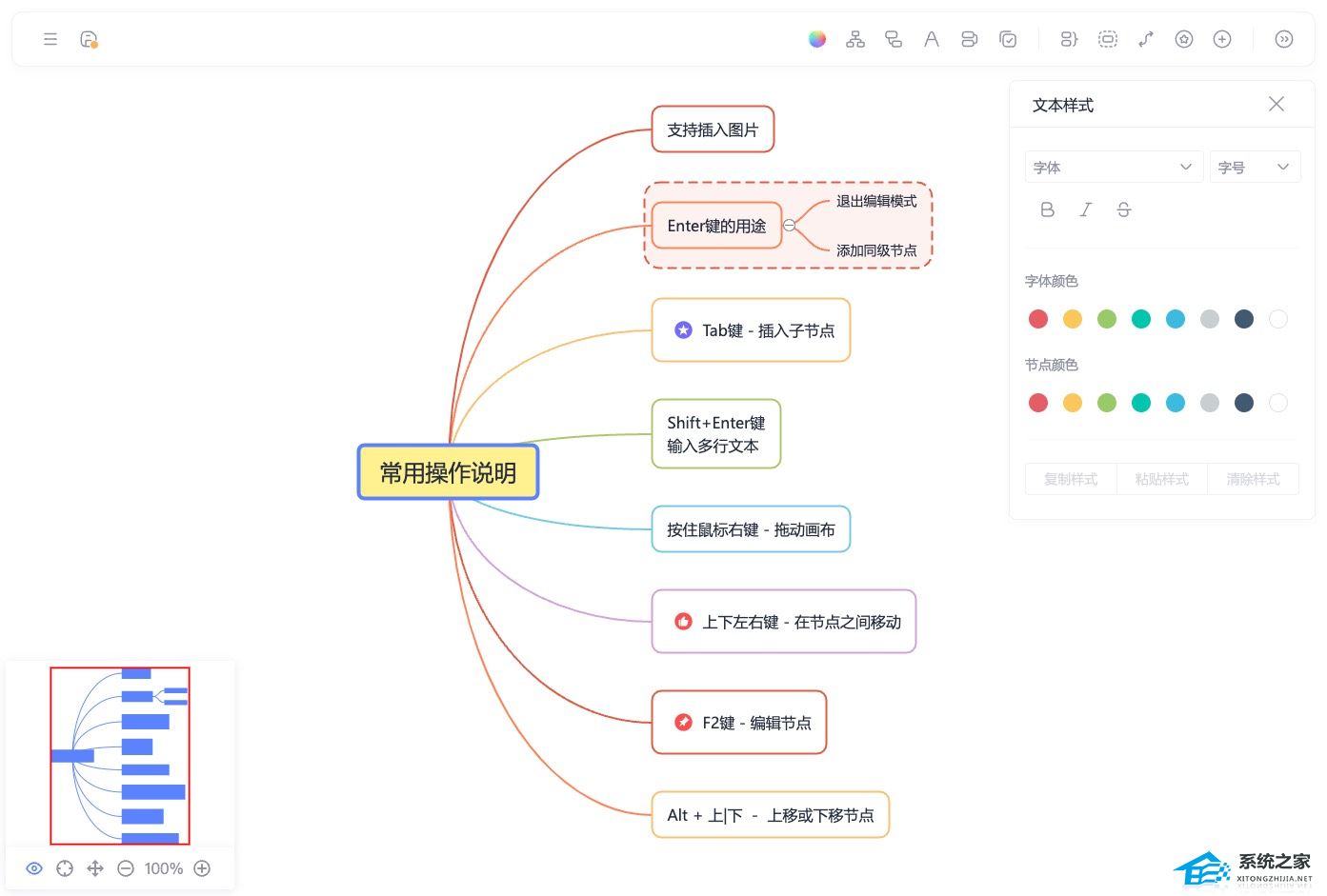Click the circled plus insert icon
Viewport: 1327px width, 896px height.
[x=1222, y=39]
